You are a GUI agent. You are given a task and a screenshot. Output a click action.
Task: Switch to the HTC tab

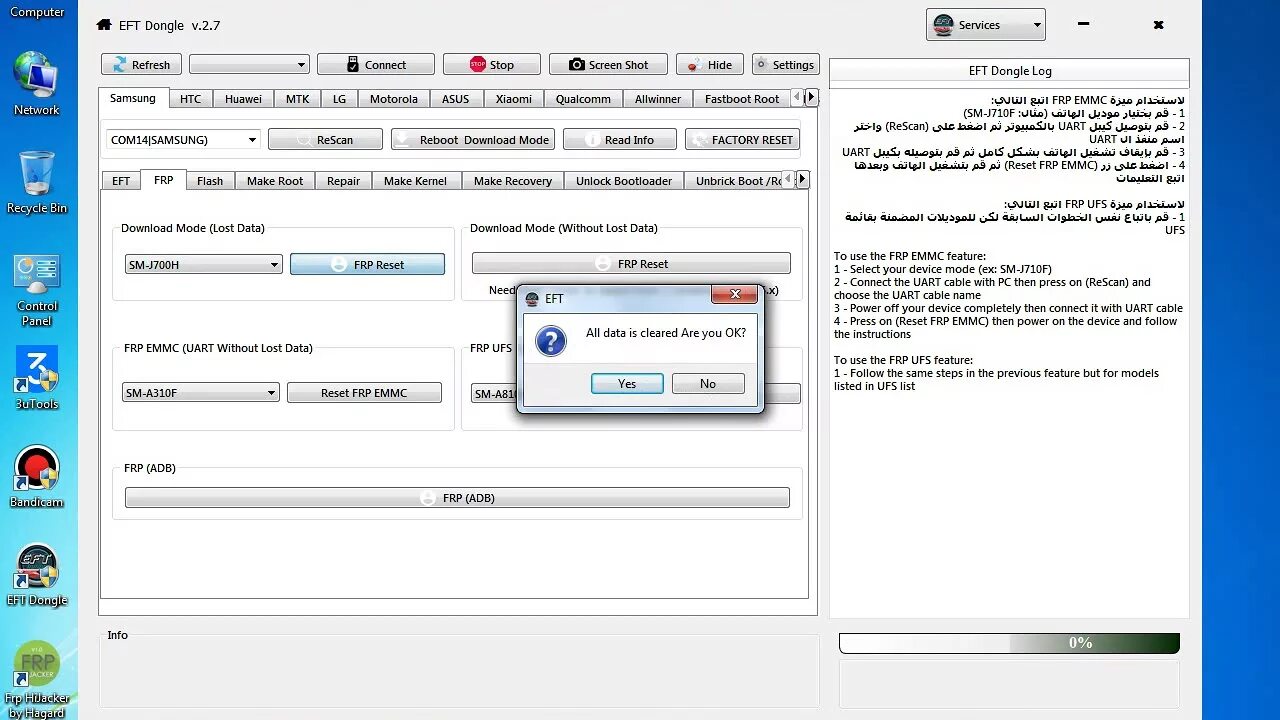pyautogui.click(x=190, y=99)
